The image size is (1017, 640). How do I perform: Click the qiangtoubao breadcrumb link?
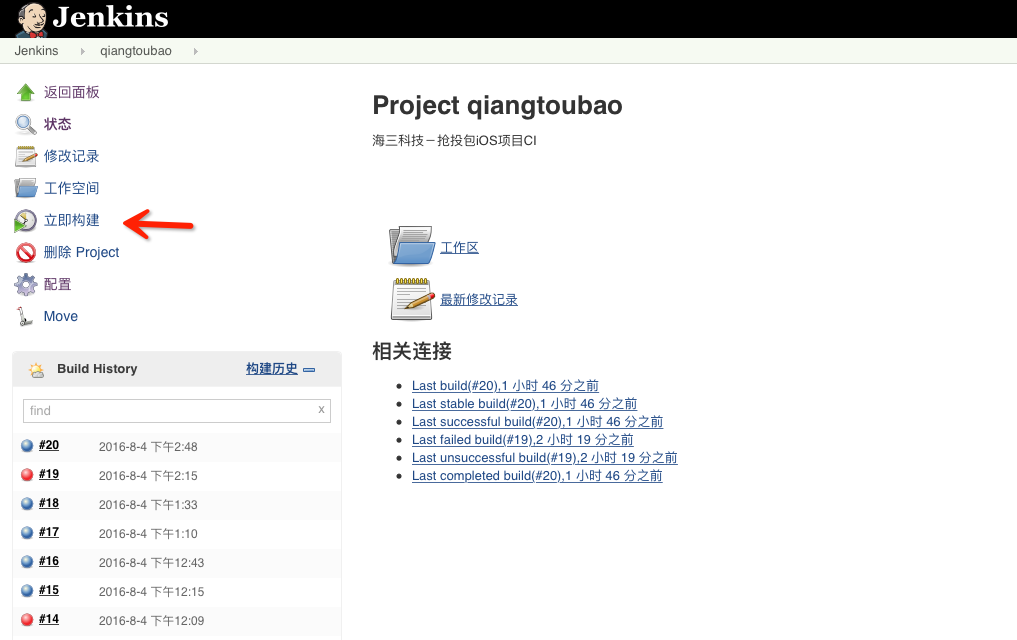point(136,51)
